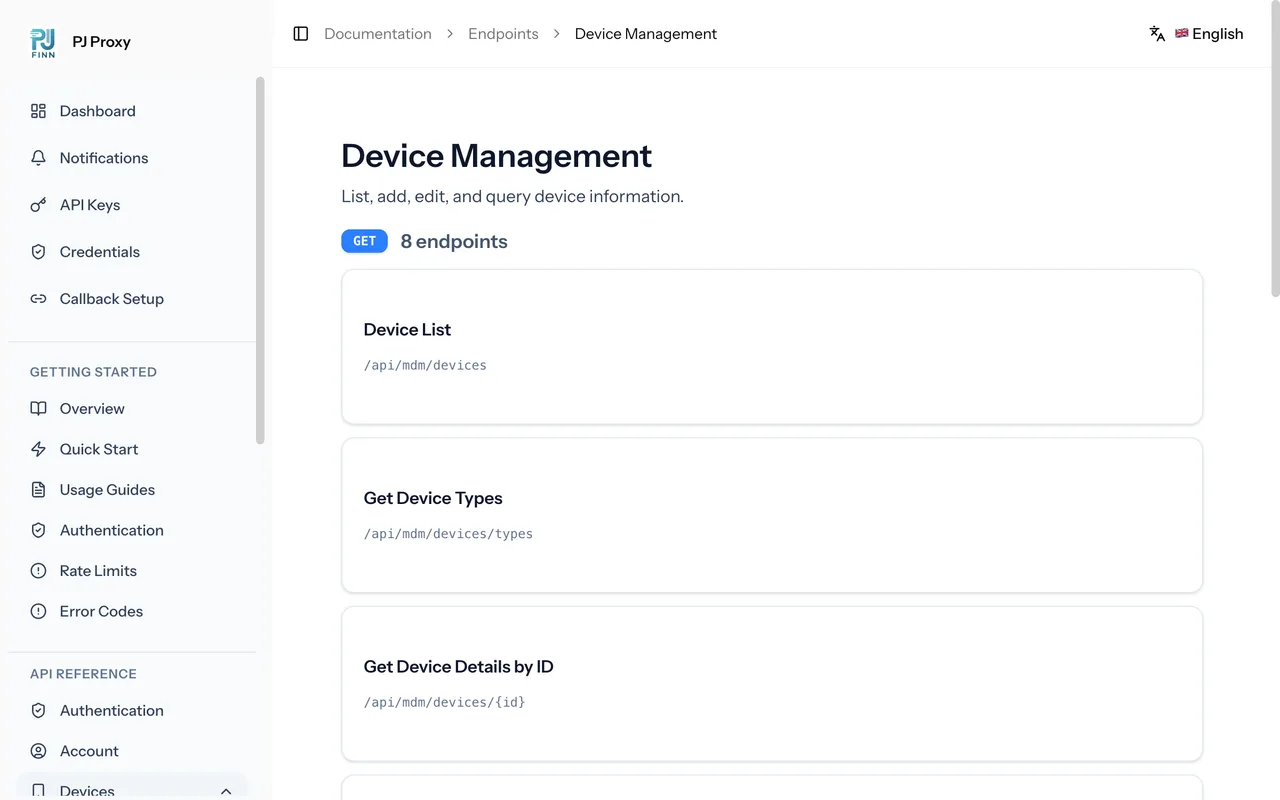Click the blue GET method badge
The width and height of the screenshot is (1280, 800).
(364, 241)
